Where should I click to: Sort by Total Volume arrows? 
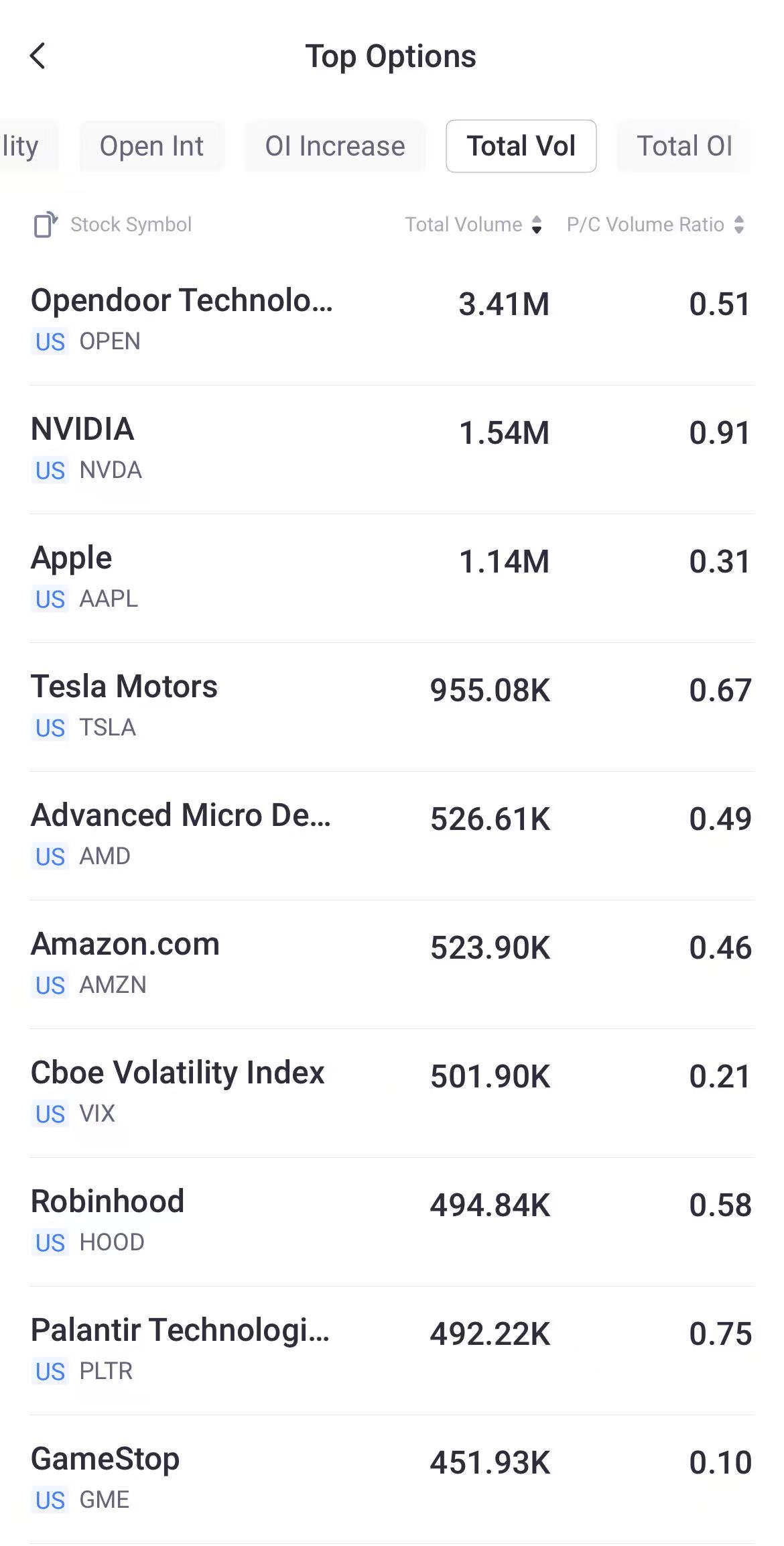pyautogui.click(x=537, y=225)
